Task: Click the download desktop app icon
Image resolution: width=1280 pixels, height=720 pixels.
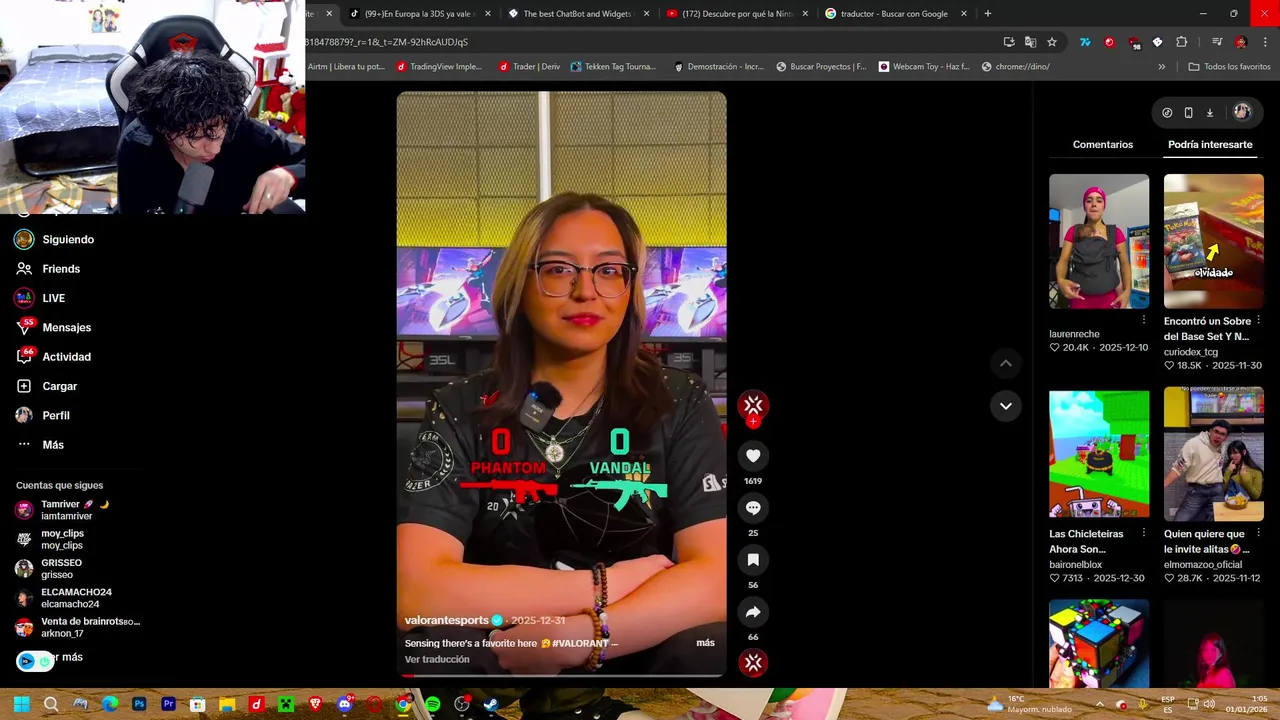Action: click(1209, 113)
